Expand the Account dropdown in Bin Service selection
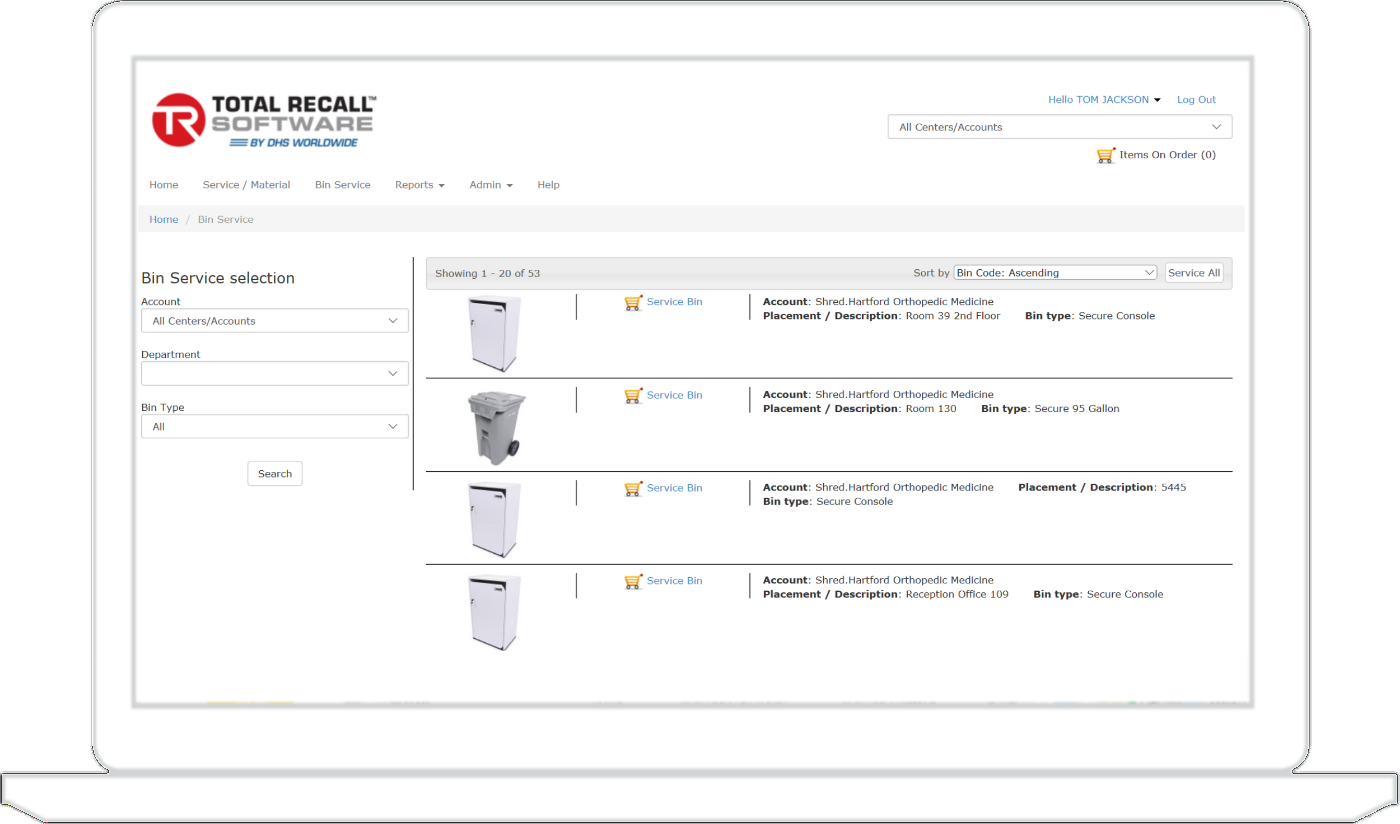 coord(275,321)
